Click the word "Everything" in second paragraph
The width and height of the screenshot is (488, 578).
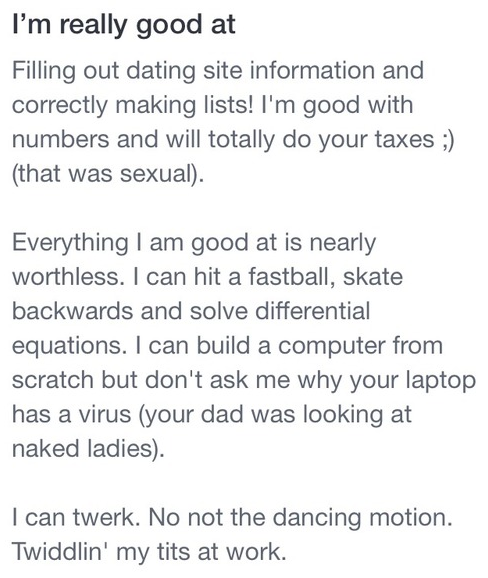[x=70, y=243]
